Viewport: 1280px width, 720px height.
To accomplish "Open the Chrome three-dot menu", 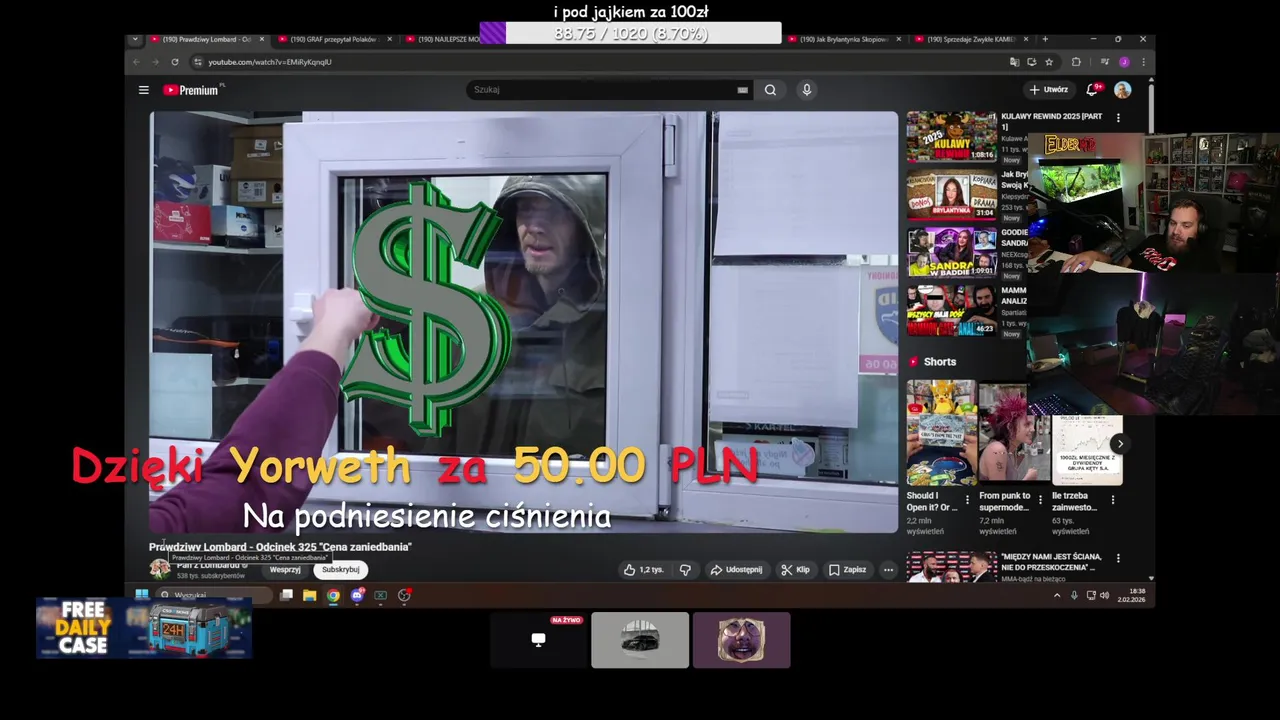I will pyautogui.click(x=1143, y=62).
